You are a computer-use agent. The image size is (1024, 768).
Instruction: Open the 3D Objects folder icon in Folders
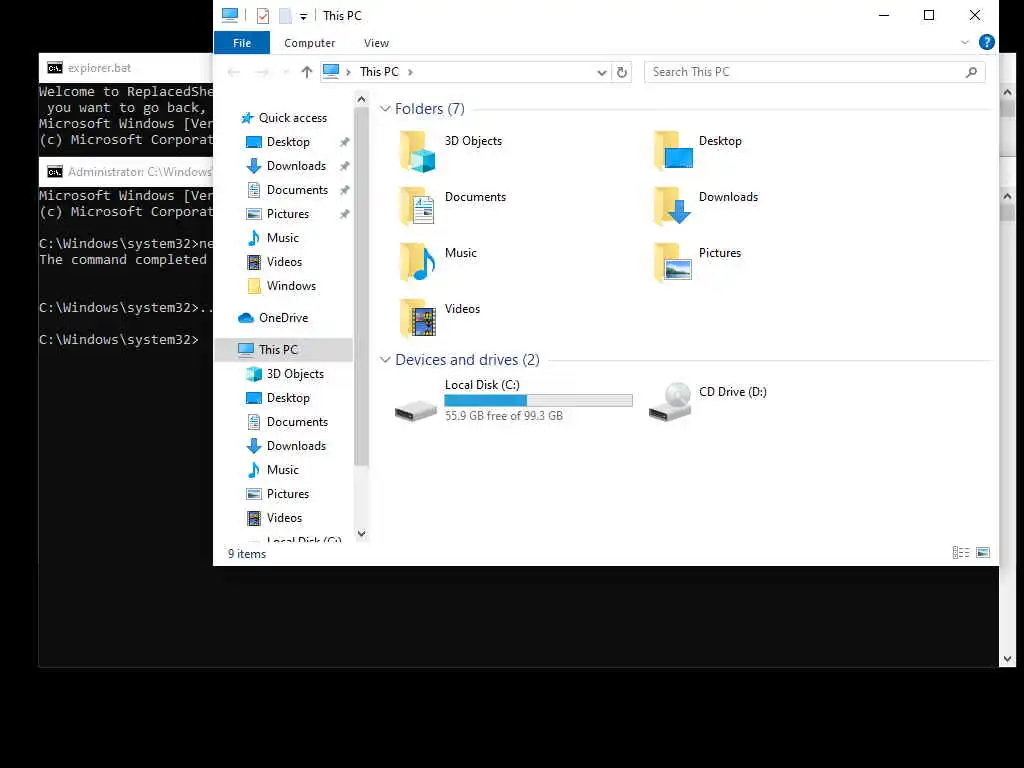pyautogui.click(x=418, y=152)
